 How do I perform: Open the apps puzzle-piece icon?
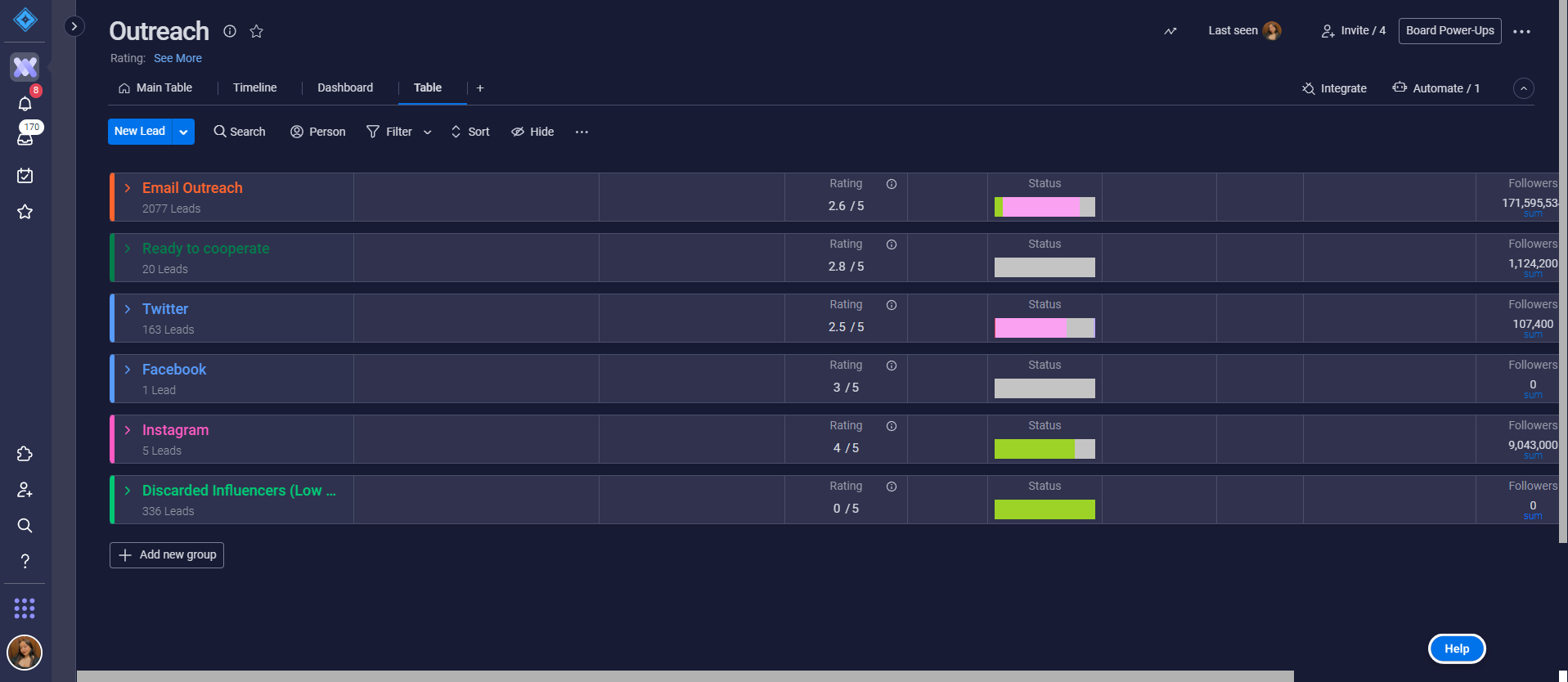[x=25, y=454]
